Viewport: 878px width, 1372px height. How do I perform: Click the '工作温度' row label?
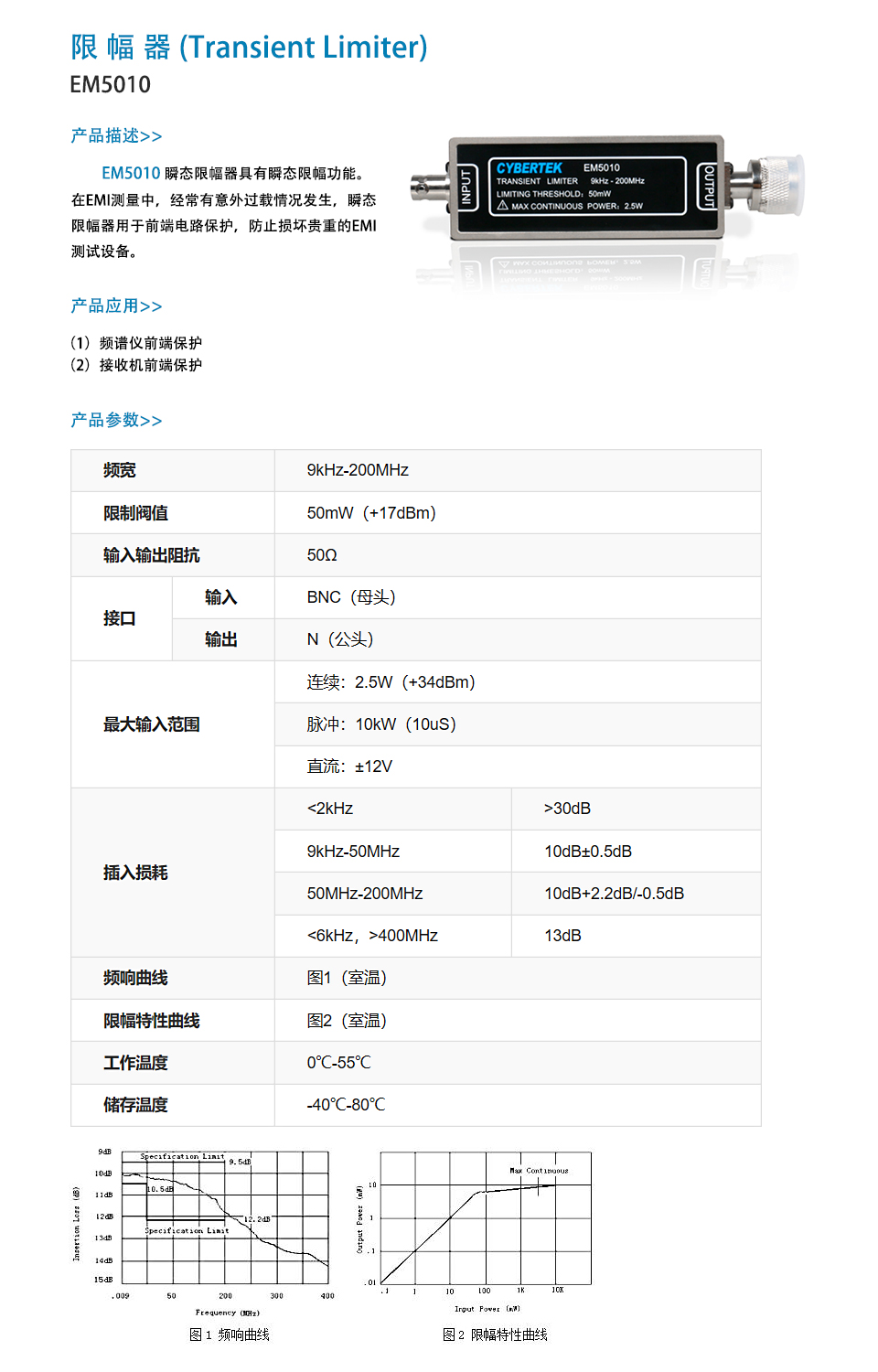135,1063
